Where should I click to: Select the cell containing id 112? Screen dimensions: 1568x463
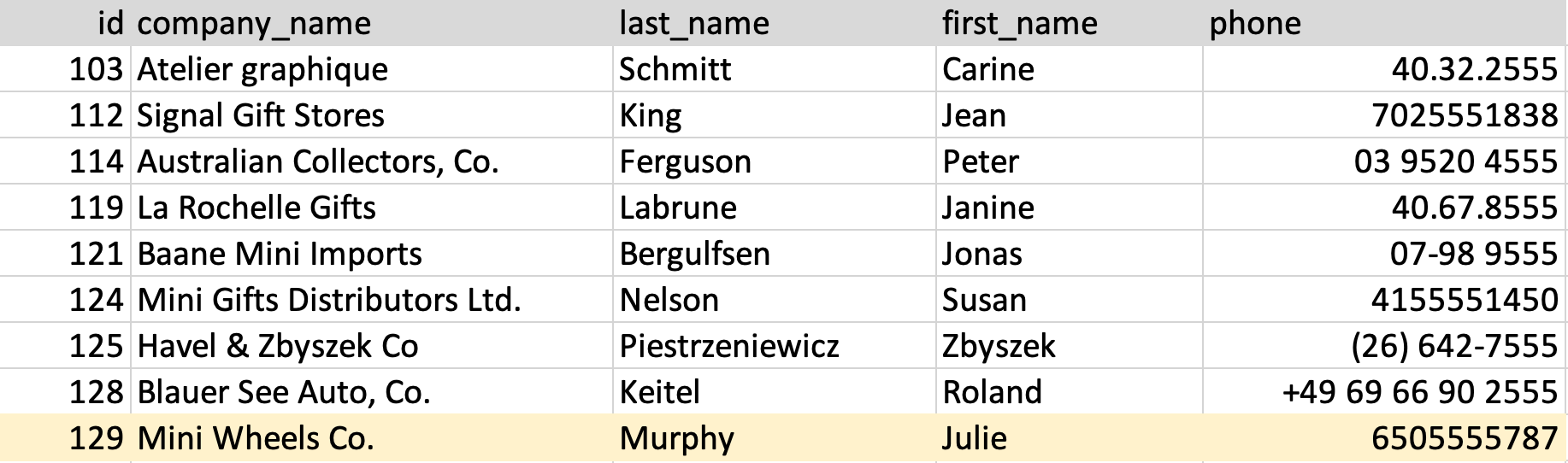(x=96, y=115)
